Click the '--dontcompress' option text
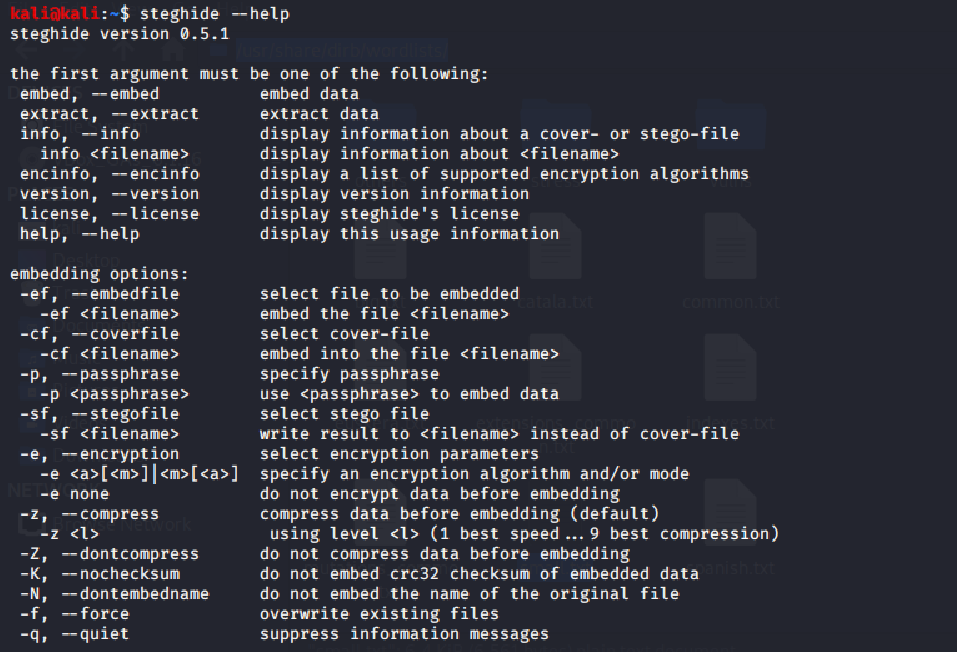 pos(130,554)
